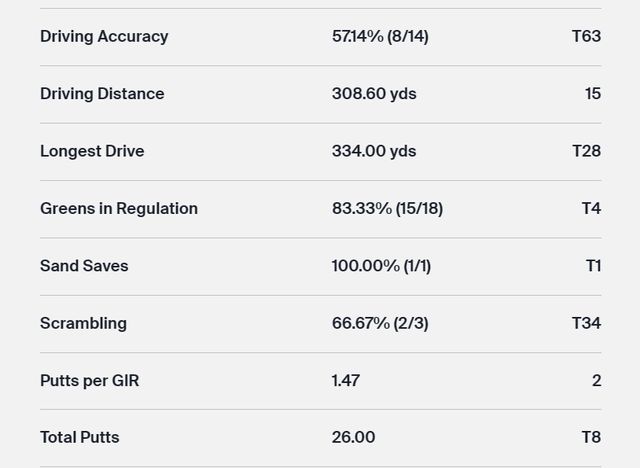Click the 334.00 yds longest drive value

click(374, 151)
